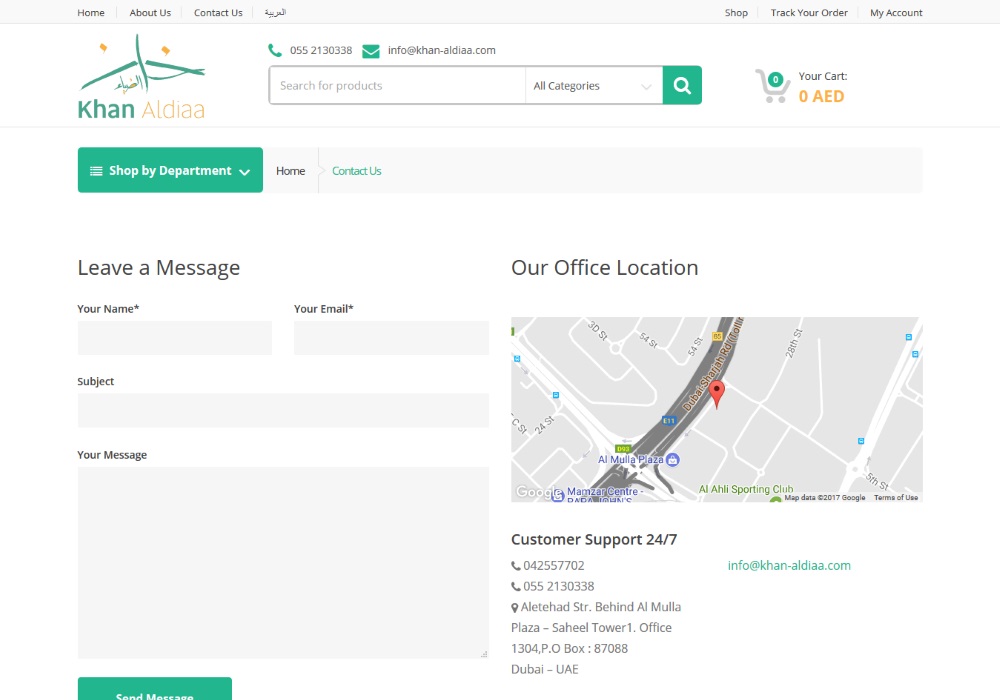Click the Home breadcrumb link
The width and height of the screenshot is (1000, 700).
(x=290, y=171)
